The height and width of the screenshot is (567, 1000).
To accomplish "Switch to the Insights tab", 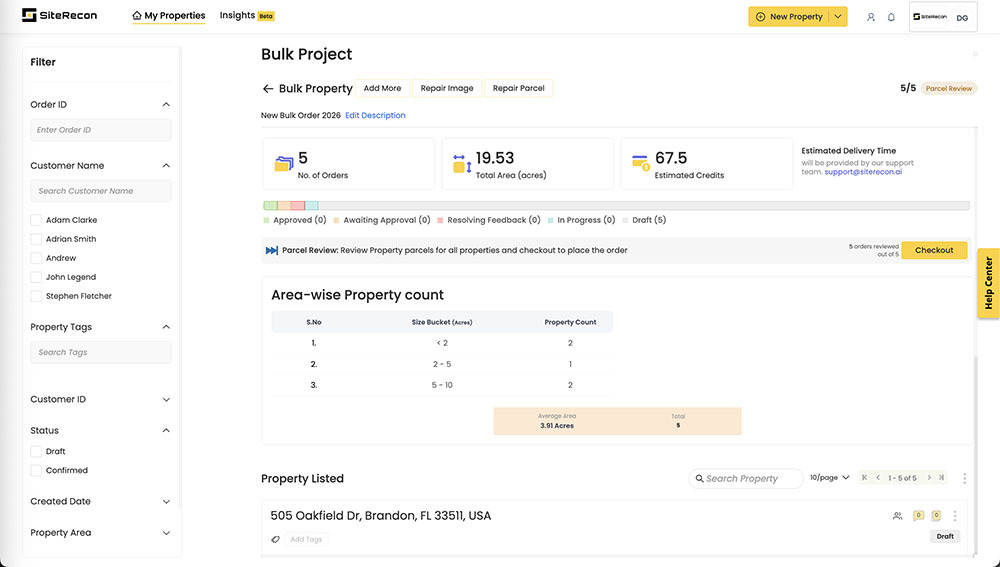I will point(238,16).
